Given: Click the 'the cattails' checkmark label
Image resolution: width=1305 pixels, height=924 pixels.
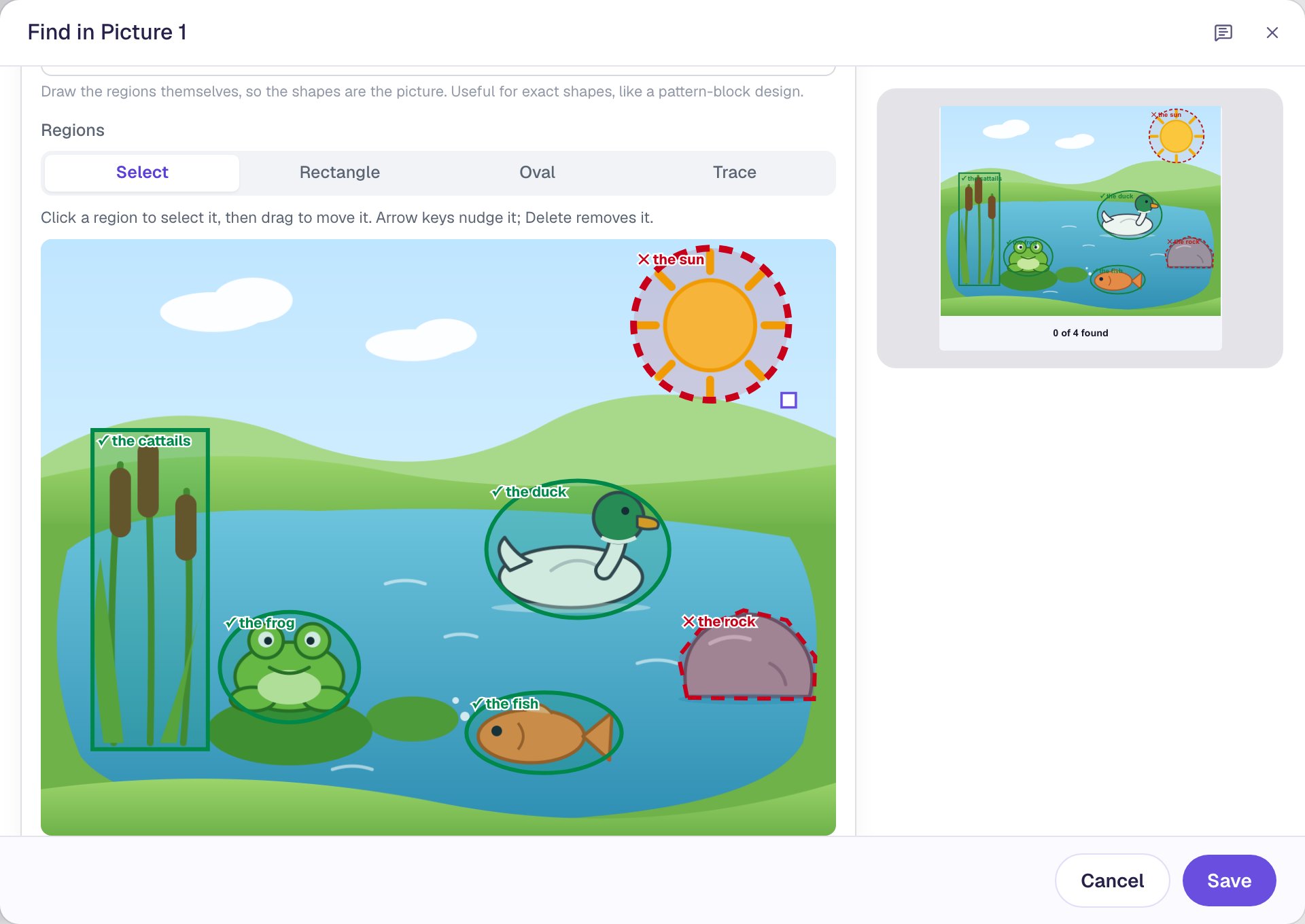Looking at the screenshot, I should (144, 441).
